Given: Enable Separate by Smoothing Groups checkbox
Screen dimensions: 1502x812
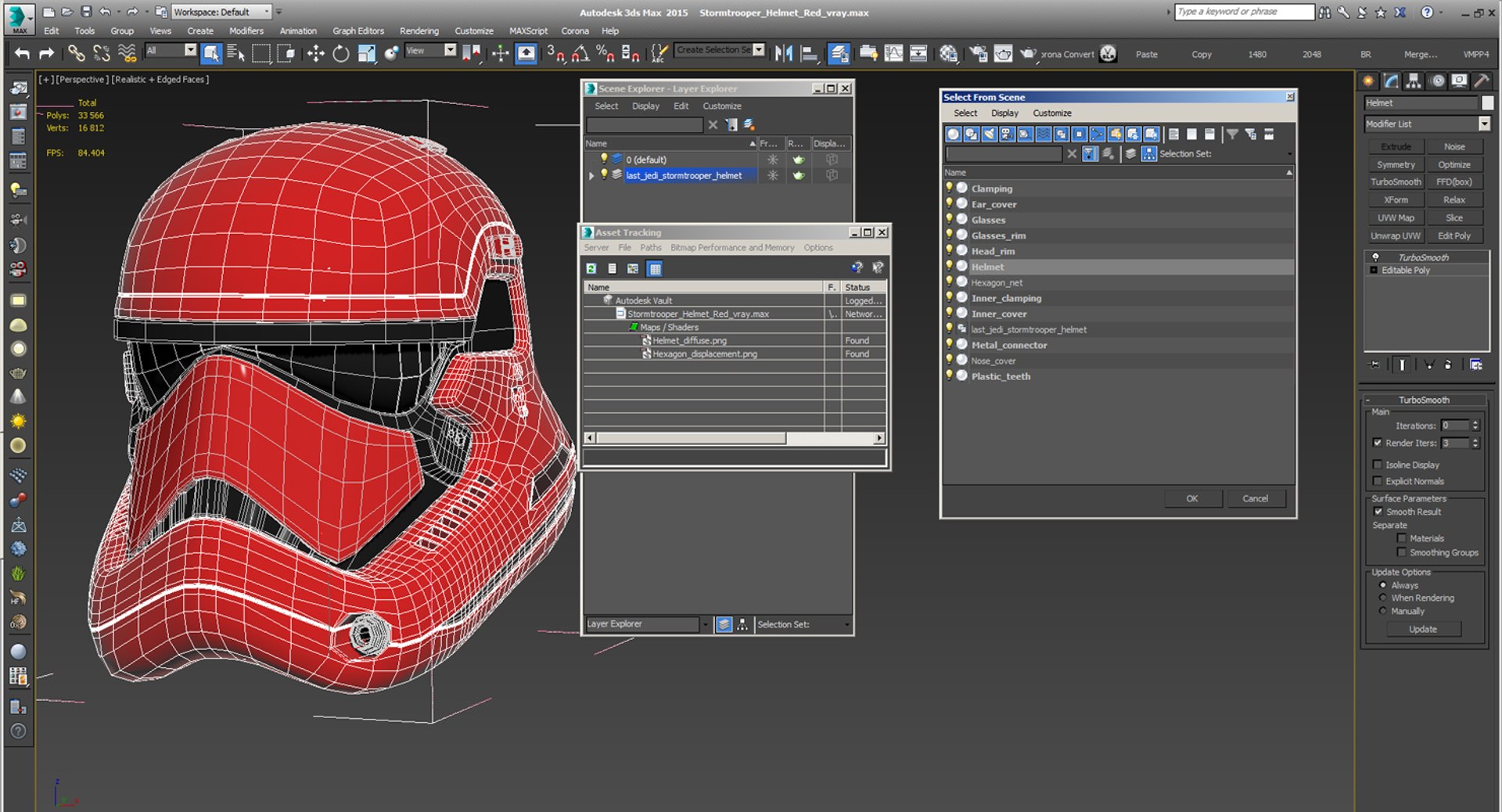Looking at the screenshot, I should [1401, 552].
